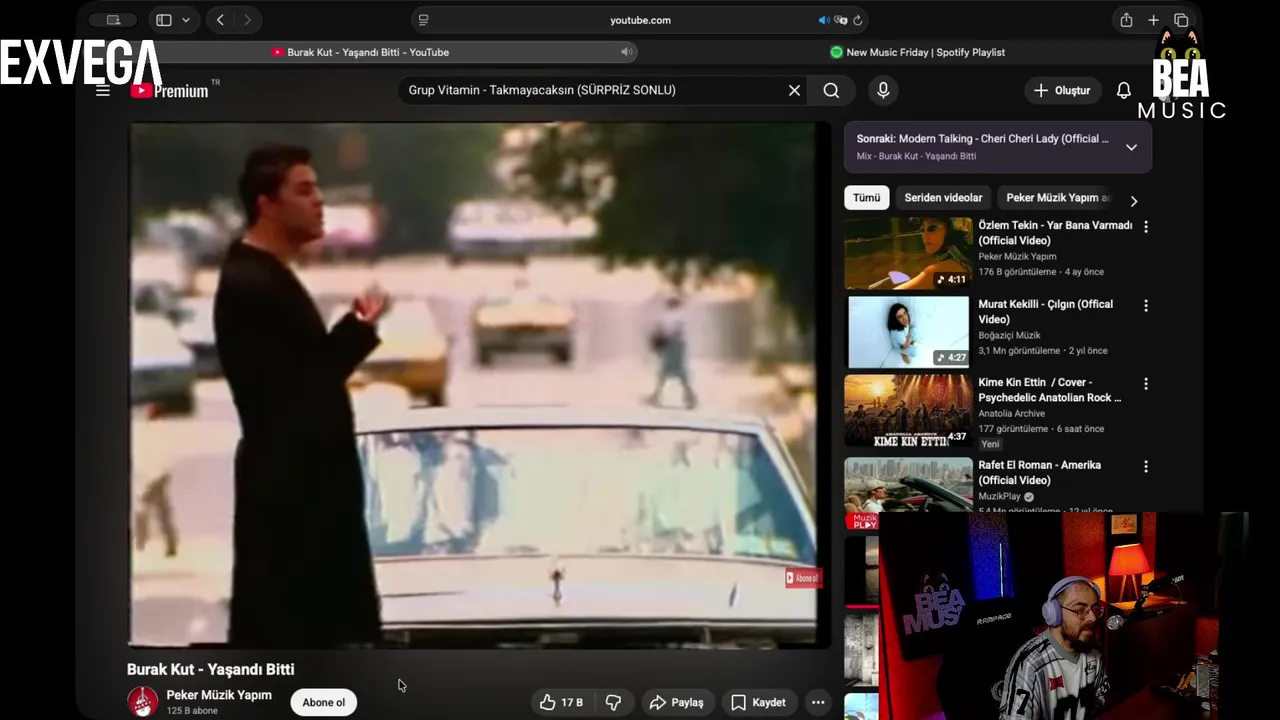Save video with Kaydet button
Screen dimensions: 1280x720
coord(758,702)
